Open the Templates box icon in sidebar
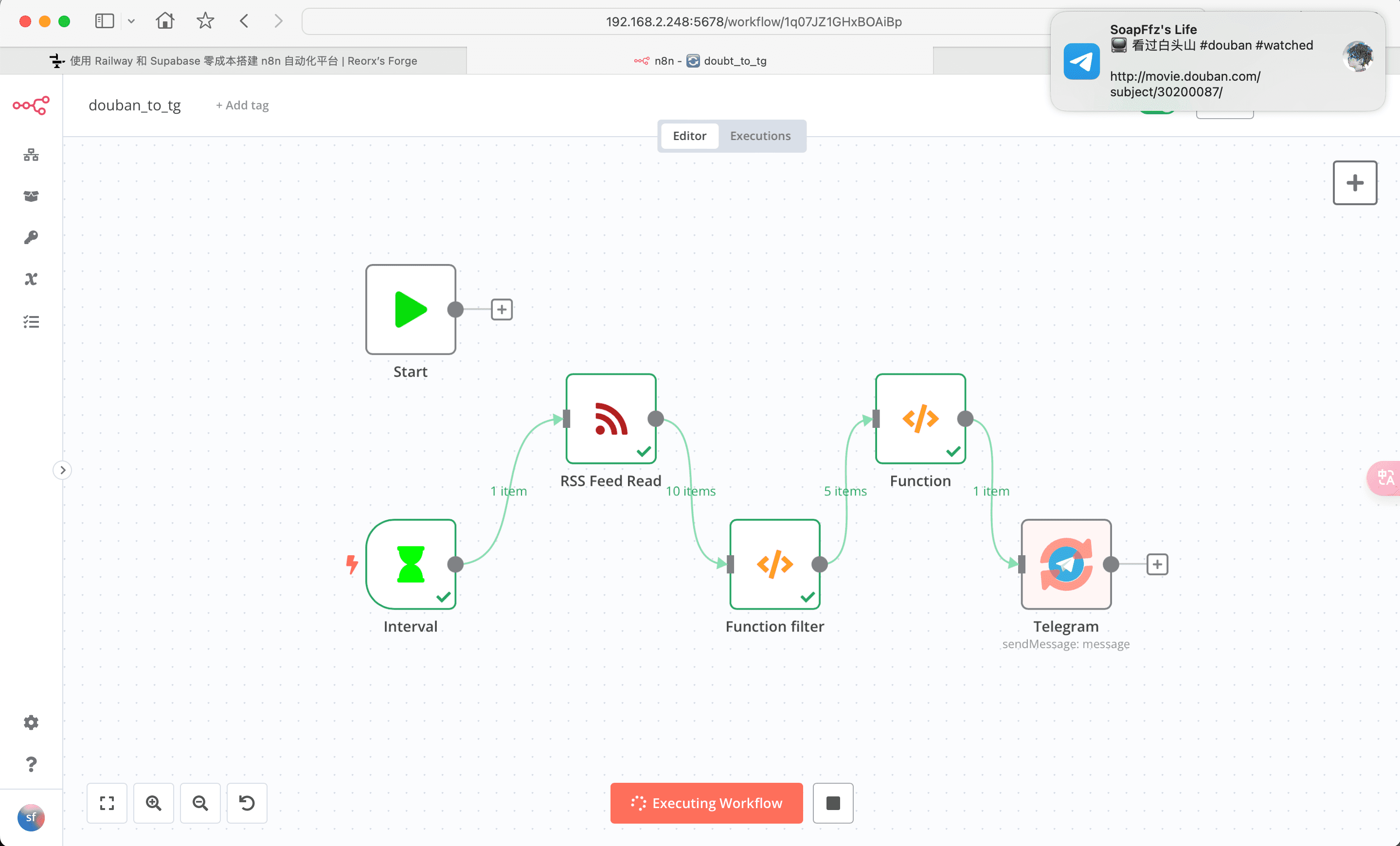Image resolution: width=1400 pixels, height=846 pixels. (31, 196)
